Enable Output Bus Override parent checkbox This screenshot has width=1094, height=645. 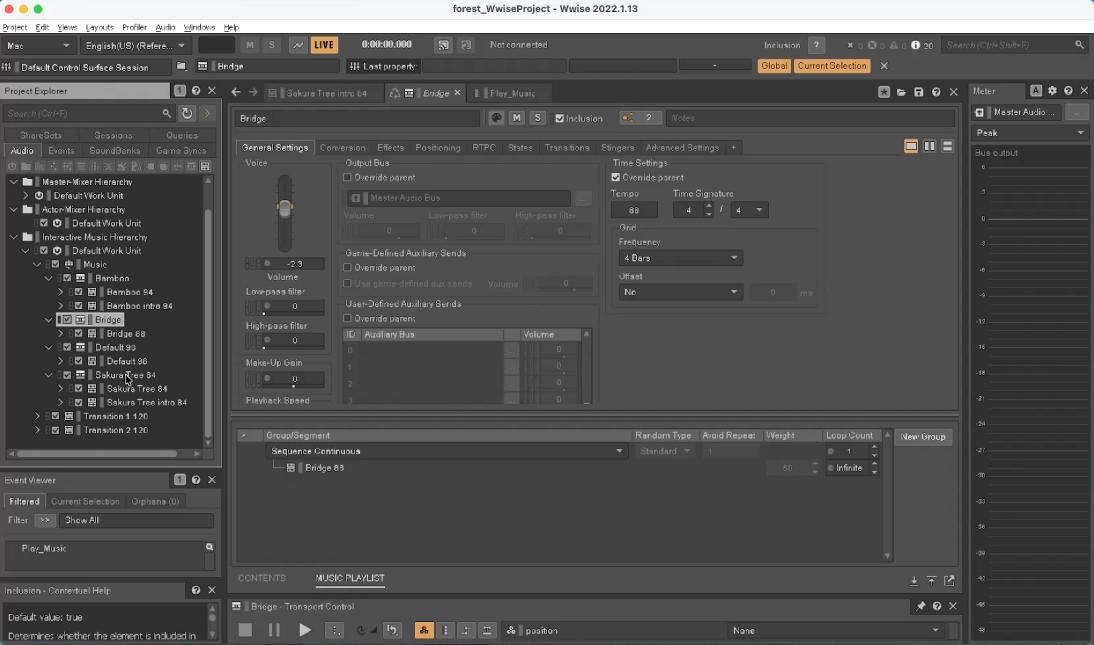347,177
